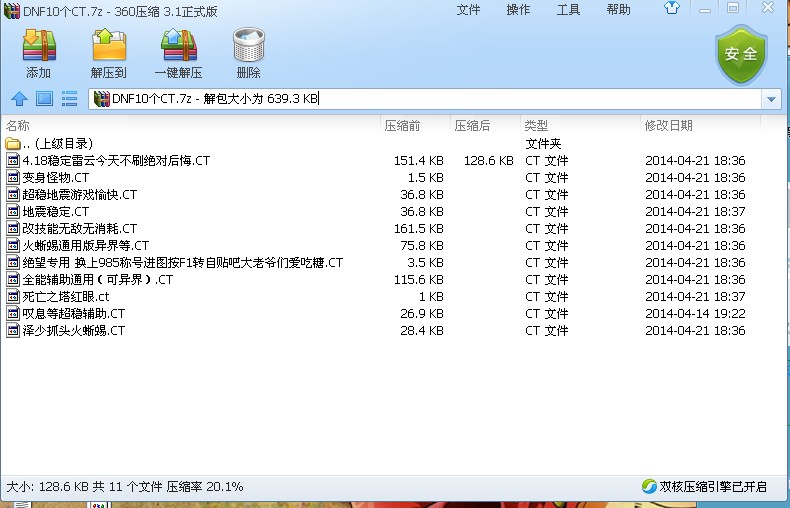The image size is (790, 508).
Task: Switch to large icon view
Action: point(44,98)
